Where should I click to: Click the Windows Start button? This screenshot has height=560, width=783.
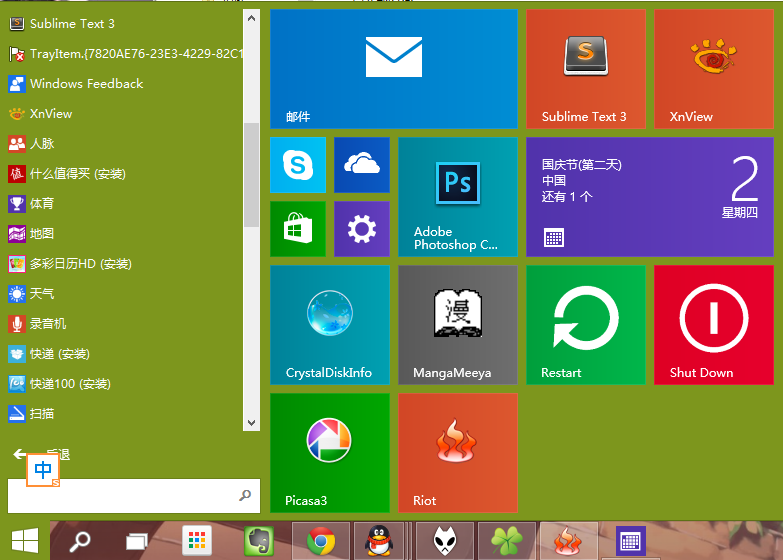coord(25,542)
